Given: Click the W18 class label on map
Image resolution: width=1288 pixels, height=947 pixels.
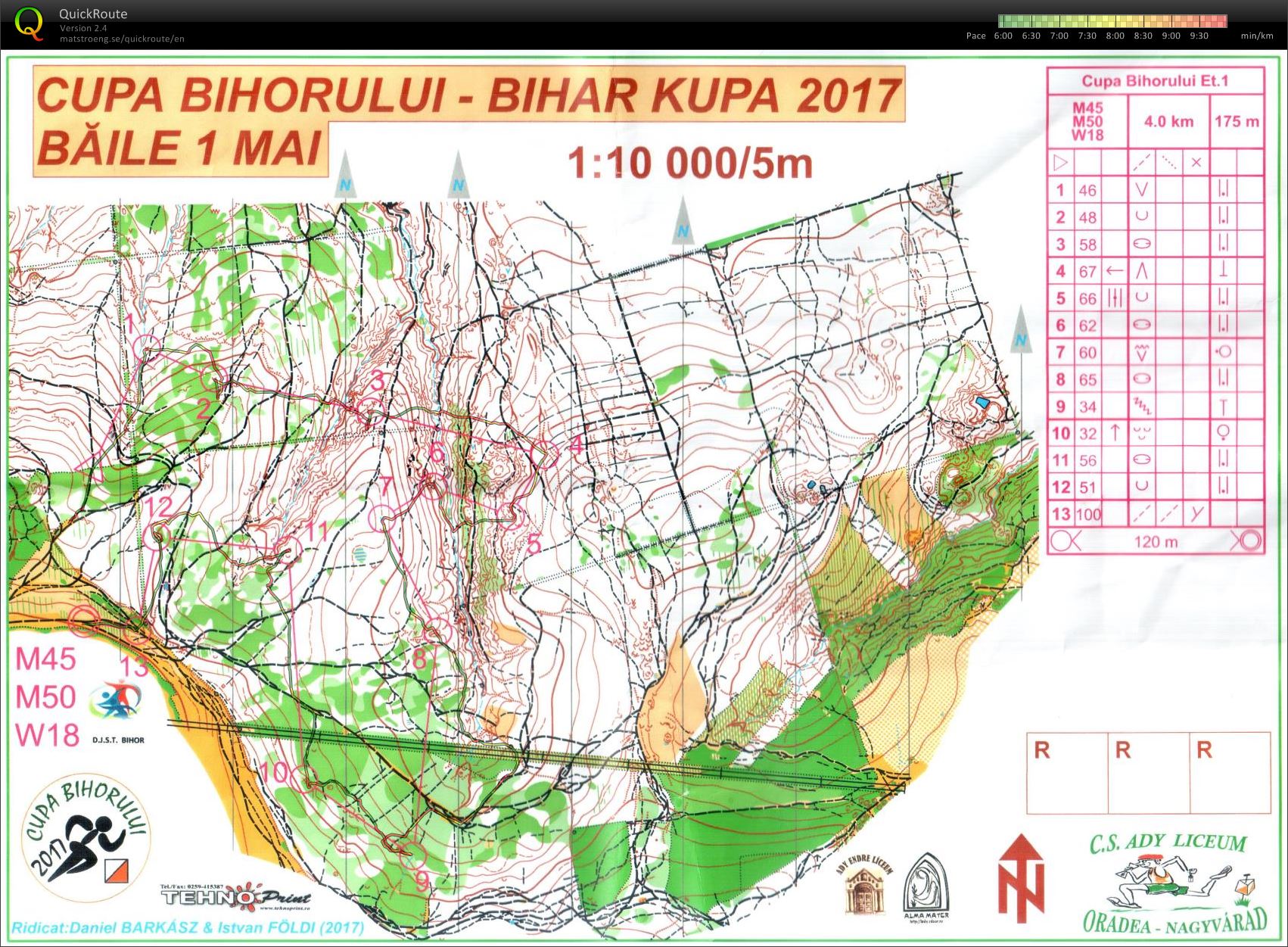Looking at the screenshot, I should [x=47, y=734].
